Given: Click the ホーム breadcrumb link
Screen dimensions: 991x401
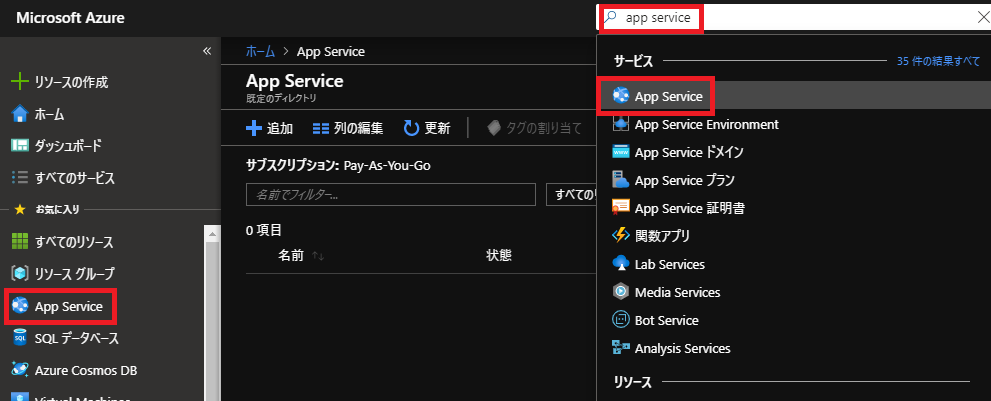Looking at the screenshot, I should (x=260, y=52).
